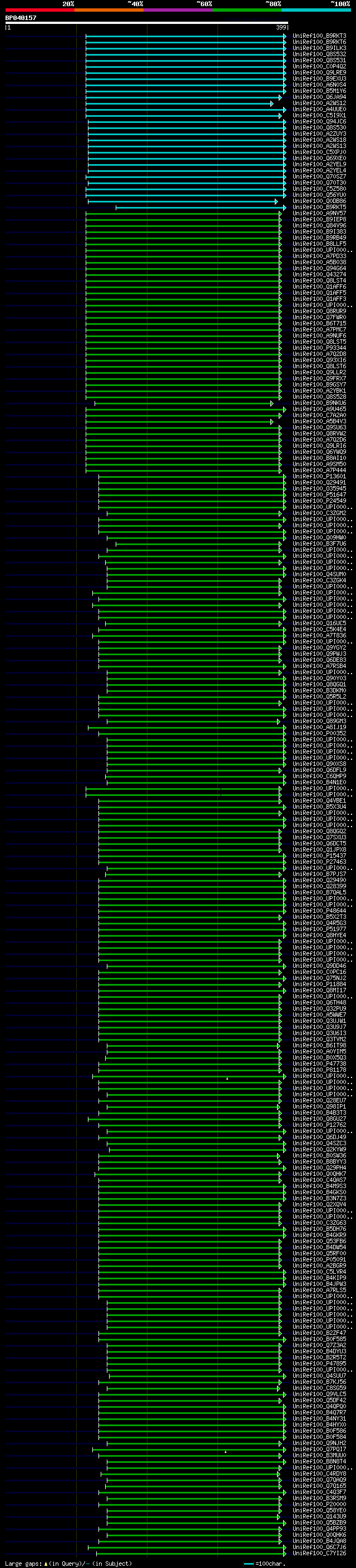Select the UniRef100_P48644 label
The image size is (356, 1568).
point(319,911)
